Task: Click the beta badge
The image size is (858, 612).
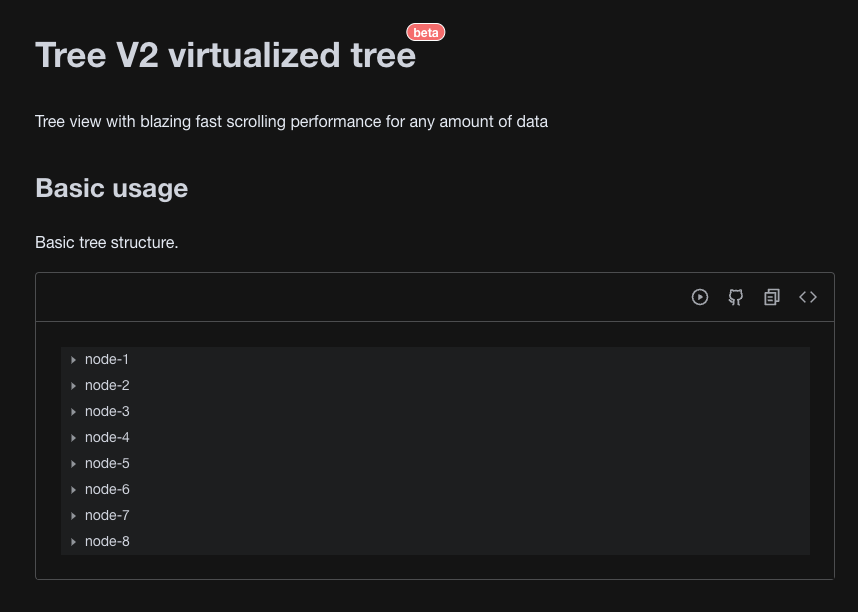Action: [426, 32]
